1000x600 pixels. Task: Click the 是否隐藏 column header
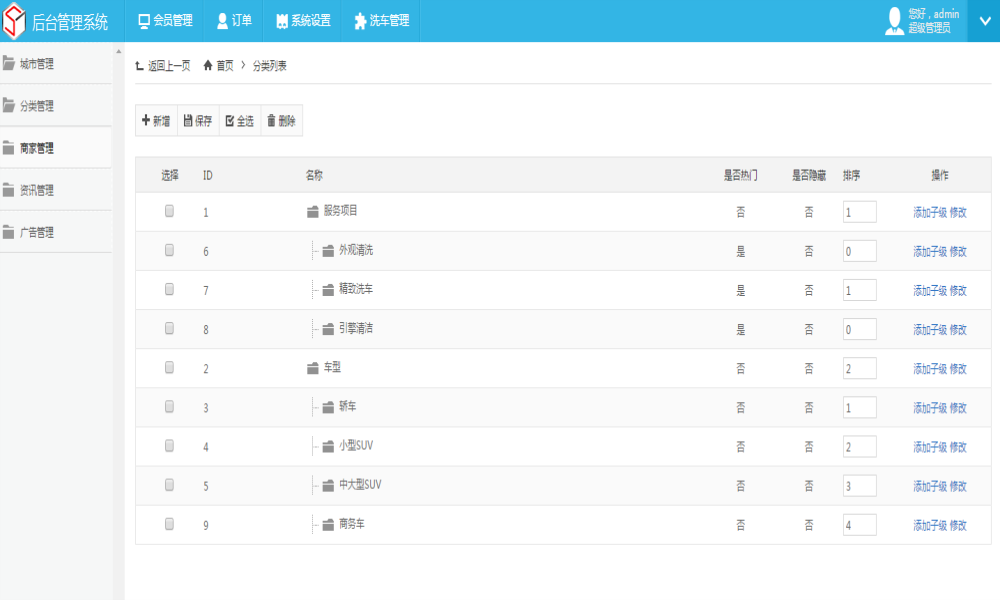809,175
